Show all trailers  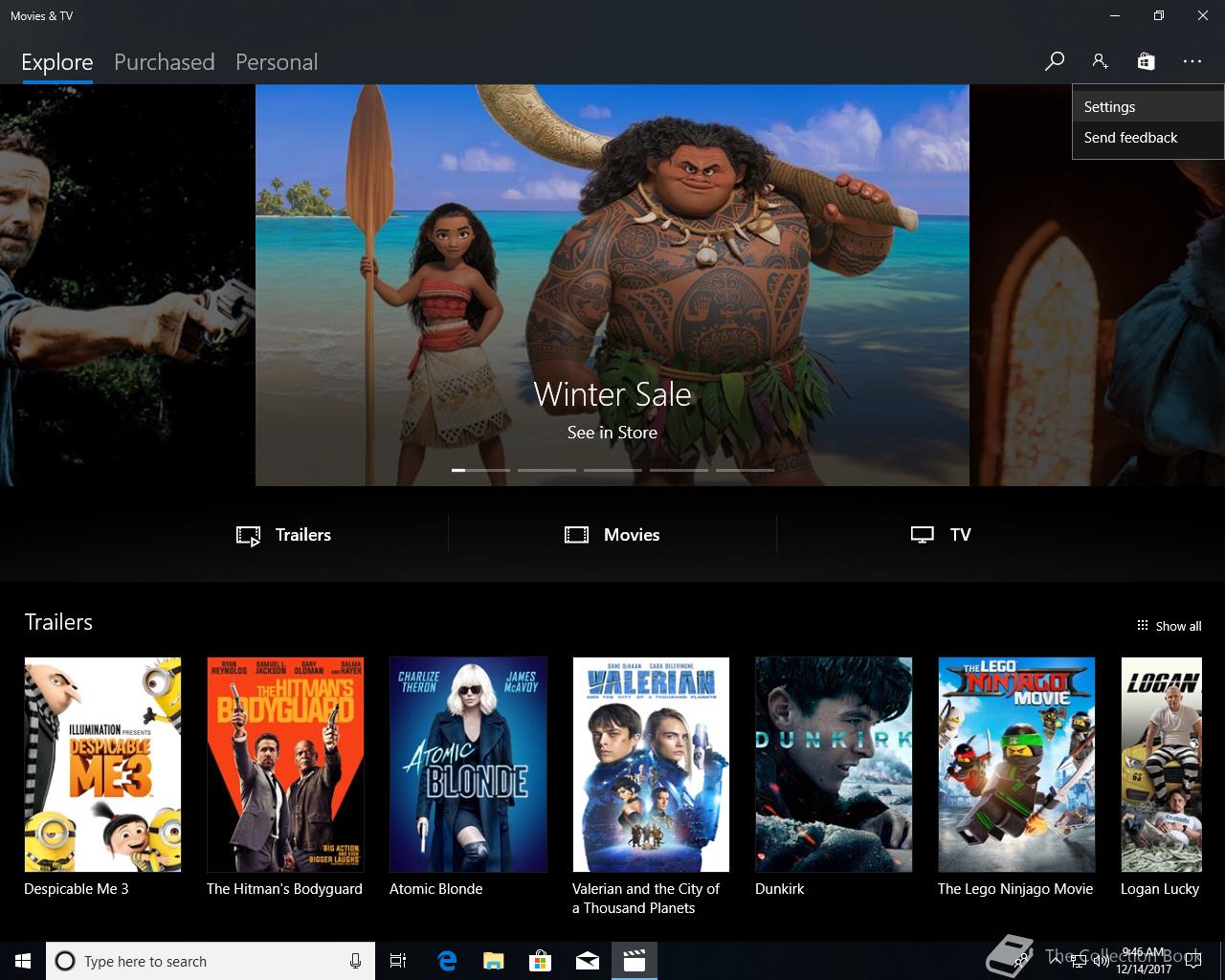(x=1169, y=626)
